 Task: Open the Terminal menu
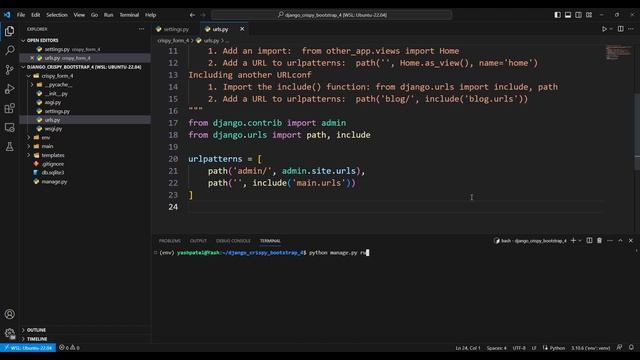coord(129,15)
